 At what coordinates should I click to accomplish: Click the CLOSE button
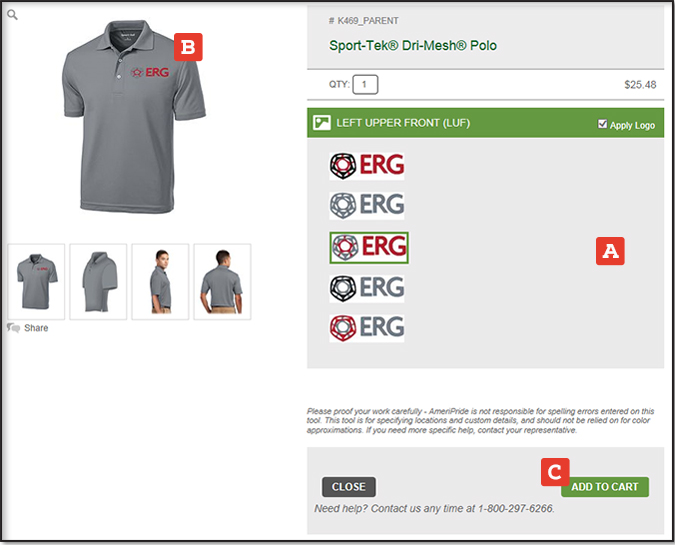(349, 487)
